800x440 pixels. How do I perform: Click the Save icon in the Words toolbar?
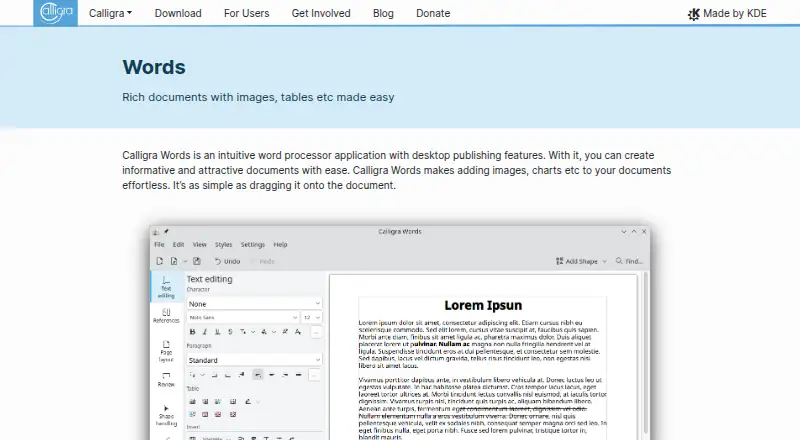(x=197, y=261)
